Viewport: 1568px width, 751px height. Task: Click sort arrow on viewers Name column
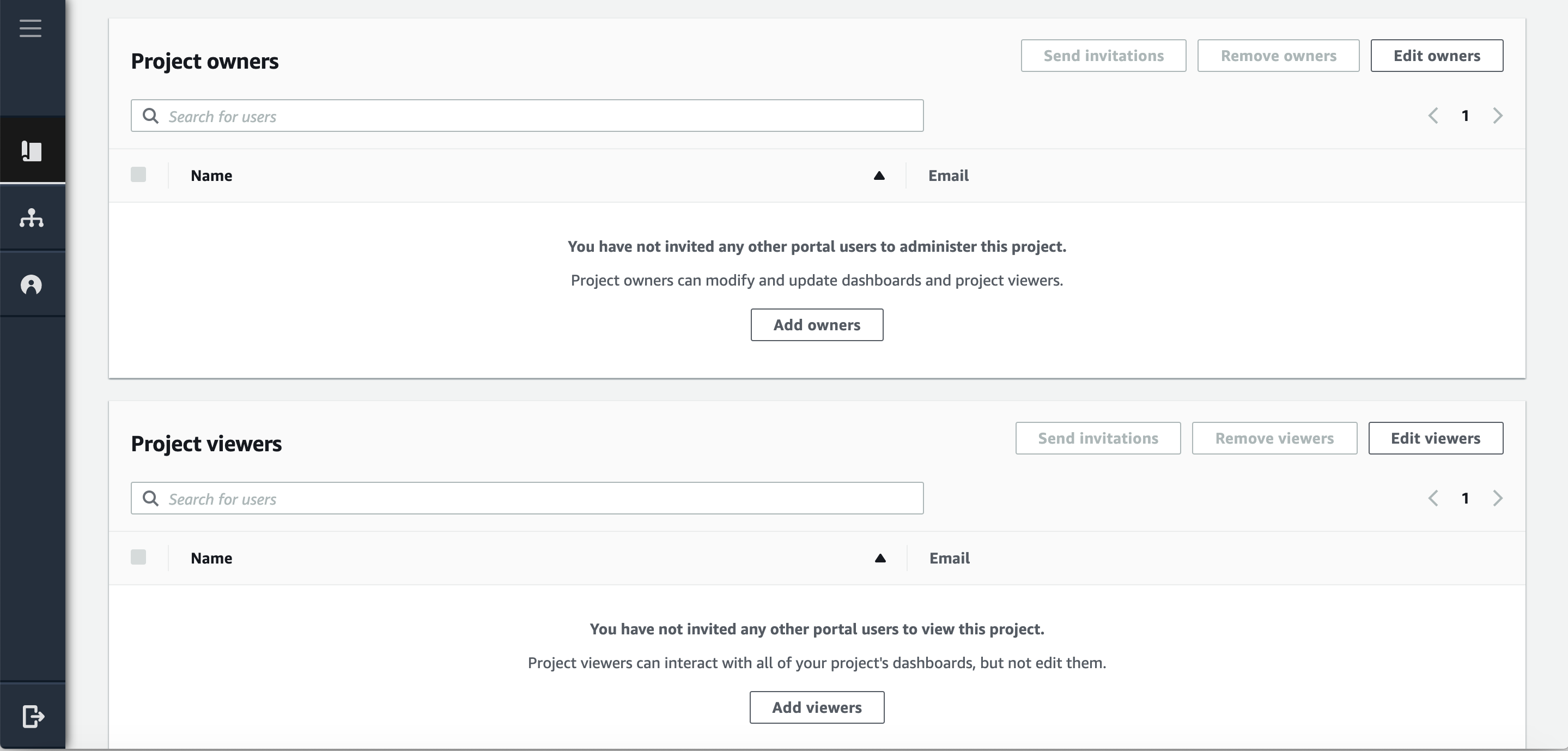click(x=880, y=558)
